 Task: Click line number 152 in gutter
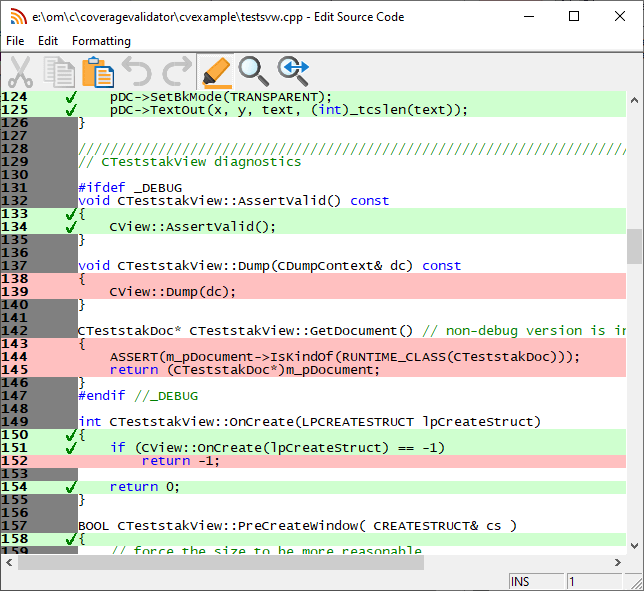coord(15,461)
